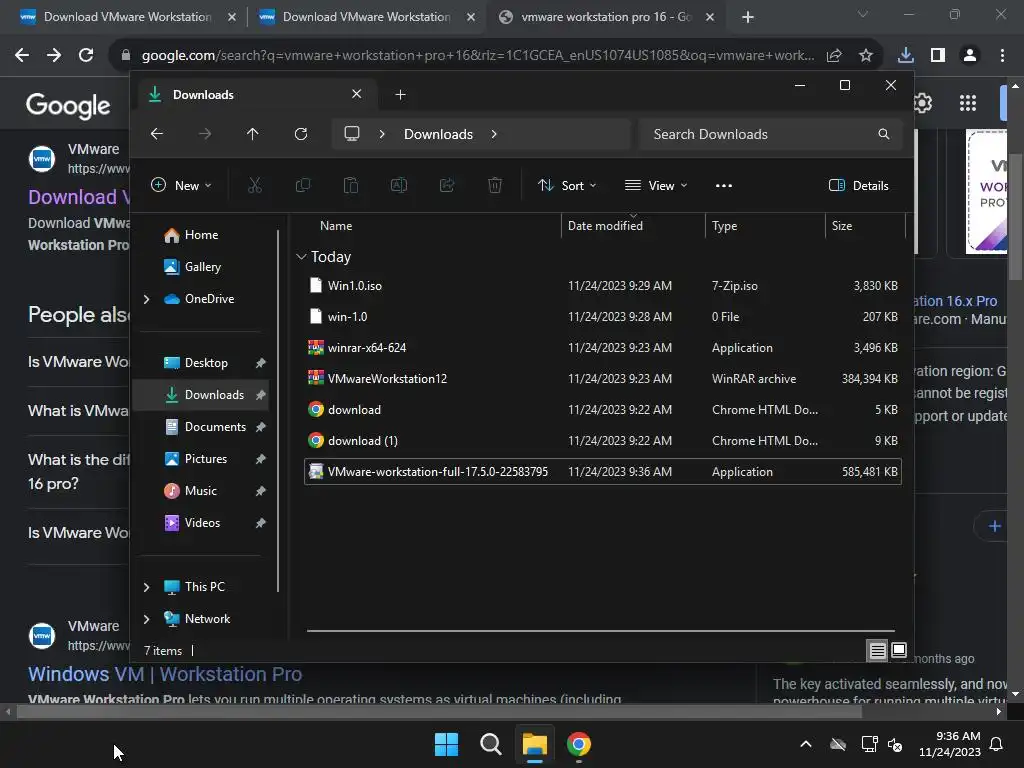Open the New dropdown menu
The image size is (1024, 768).
182,185
